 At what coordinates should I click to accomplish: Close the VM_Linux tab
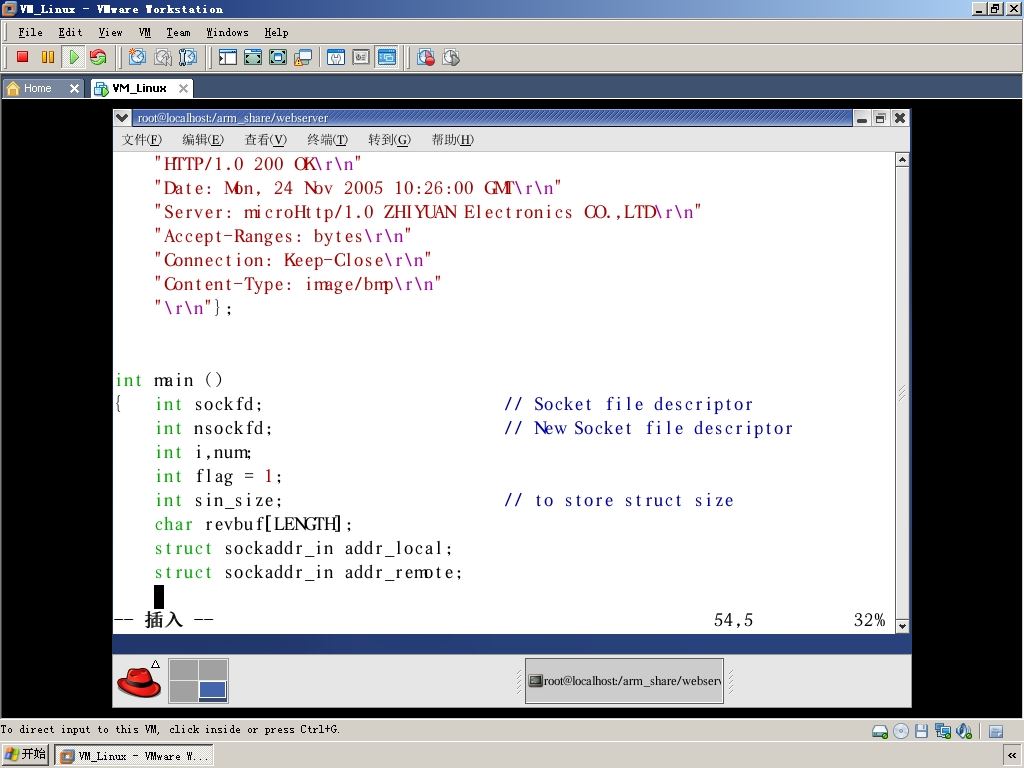coord(184,88)
